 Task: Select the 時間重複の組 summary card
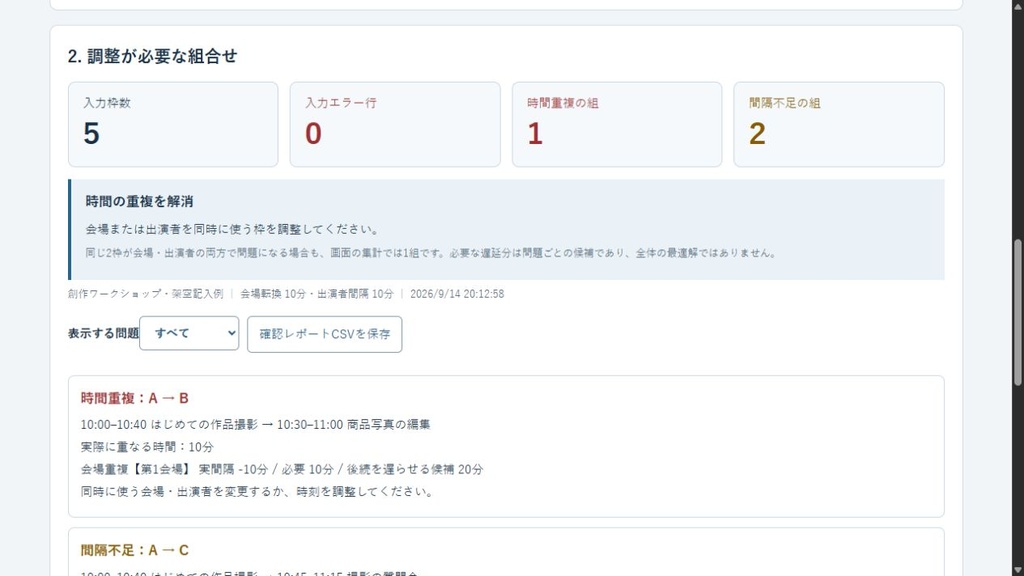coord(617,124)
